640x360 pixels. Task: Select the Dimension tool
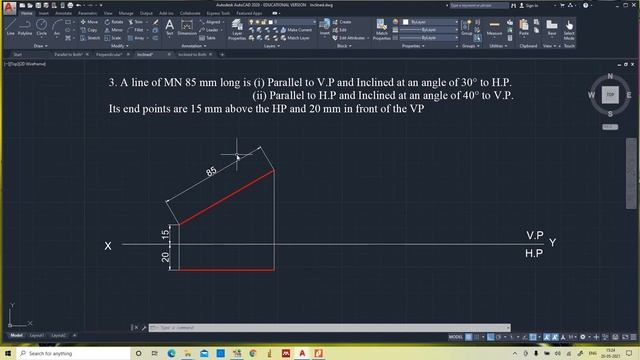pyautogui.click(x=187, y=27)
